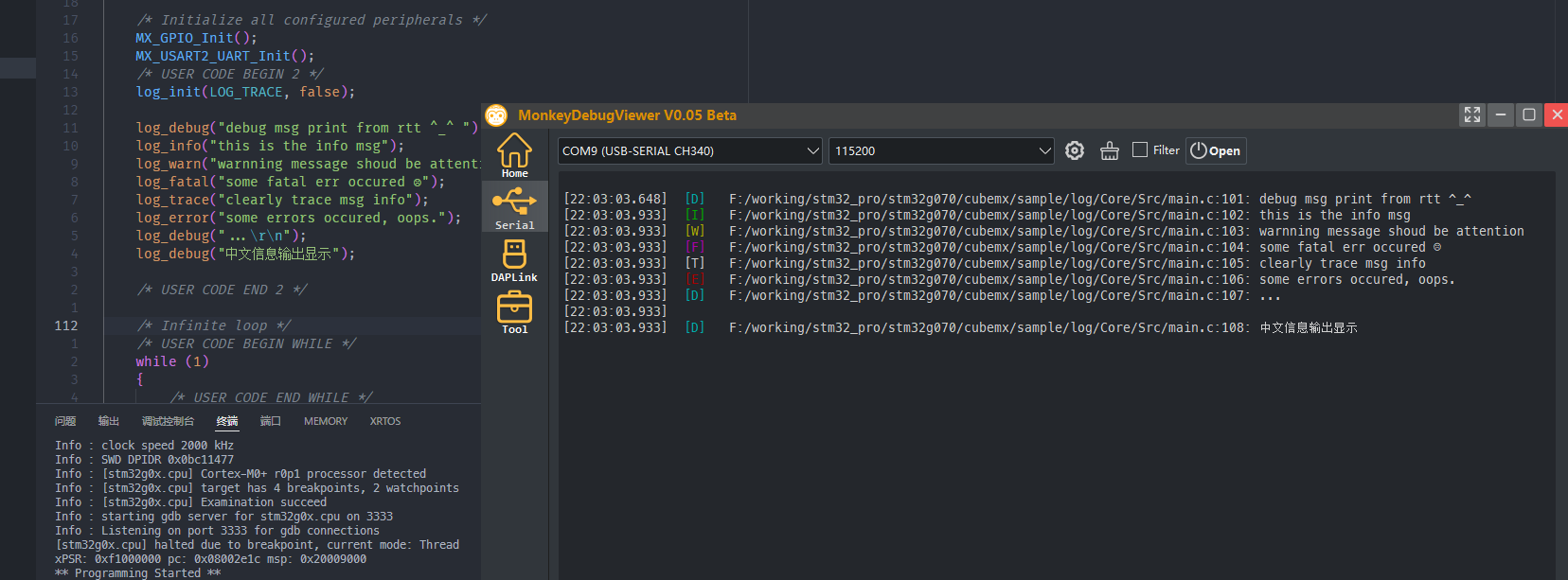Open the XRTOS panel tab
The height and width of the screenshot is (580, 1568).
coord(385,421)
